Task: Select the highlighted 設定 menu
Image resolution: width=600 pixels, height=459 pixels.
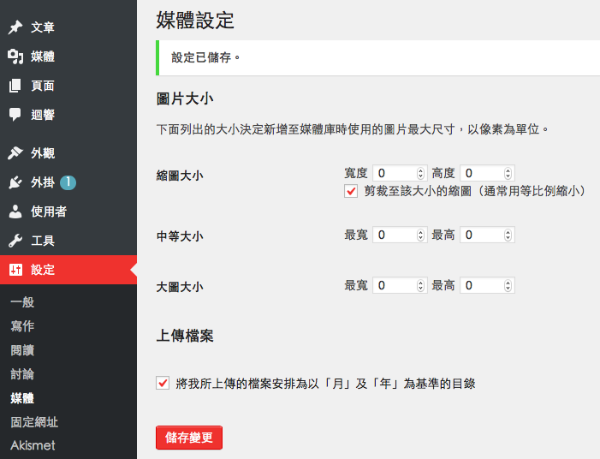Action: click(68, 270)
